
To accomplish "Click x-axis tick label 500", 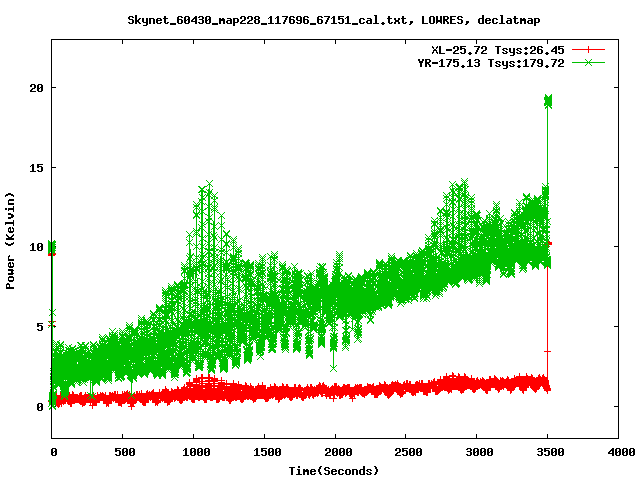I will 124,452.
